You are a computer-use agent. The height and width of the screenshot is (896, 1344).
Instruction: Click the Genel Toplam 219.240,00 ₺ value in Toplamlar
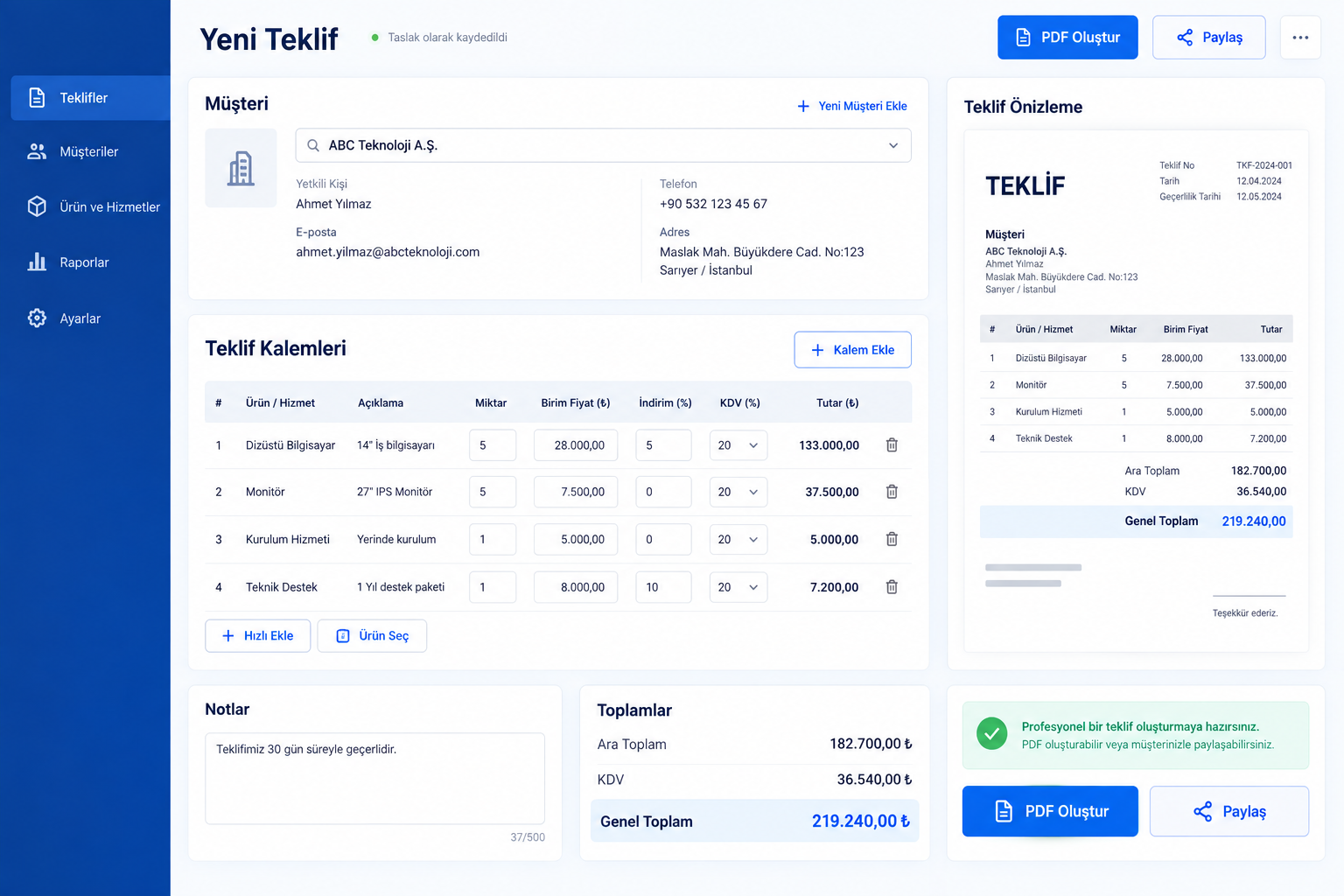[862, 821]
